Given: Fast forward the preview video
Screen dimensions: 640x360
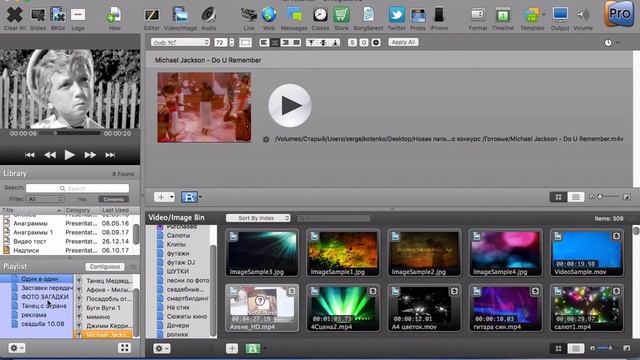Looking at the screenshot, I should tap(90, 155).
